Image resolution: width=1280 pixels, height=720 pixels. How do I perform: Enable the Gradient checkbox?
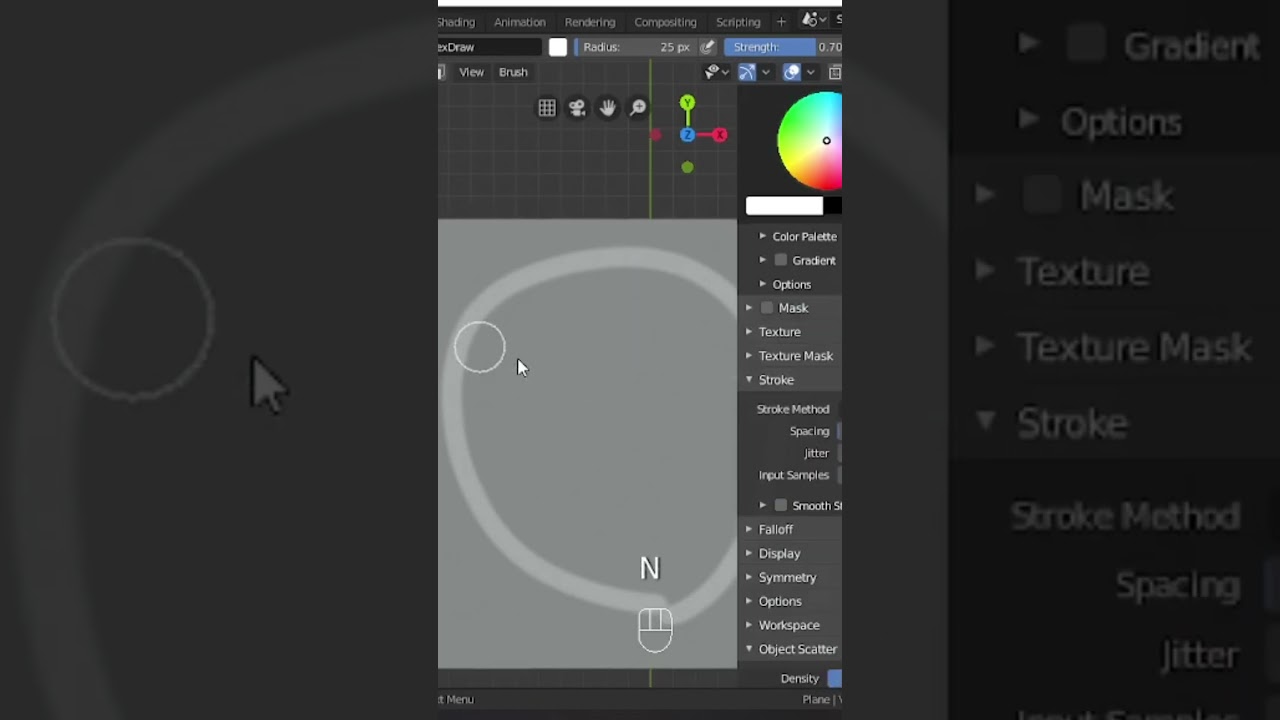coord(781,260)
